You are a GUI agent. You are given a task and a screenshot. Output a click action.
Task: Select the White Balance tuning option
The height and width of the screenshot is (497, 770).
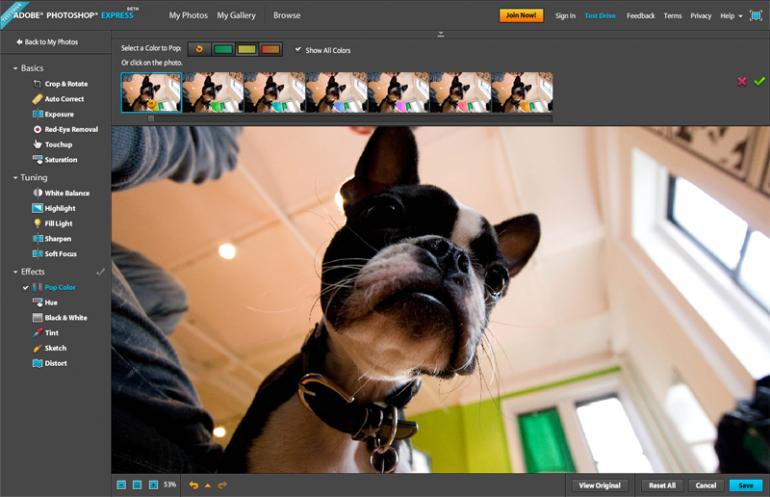coord(67,192)
